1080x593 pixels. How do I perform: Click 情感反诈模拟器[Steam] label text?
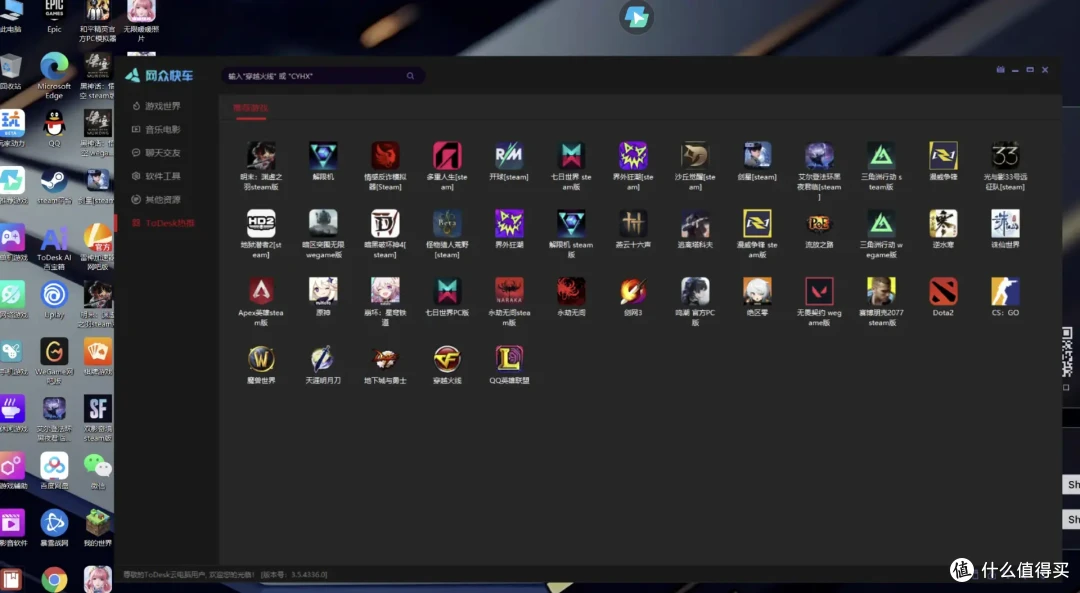pyautogui.click(x=385, y=182)
